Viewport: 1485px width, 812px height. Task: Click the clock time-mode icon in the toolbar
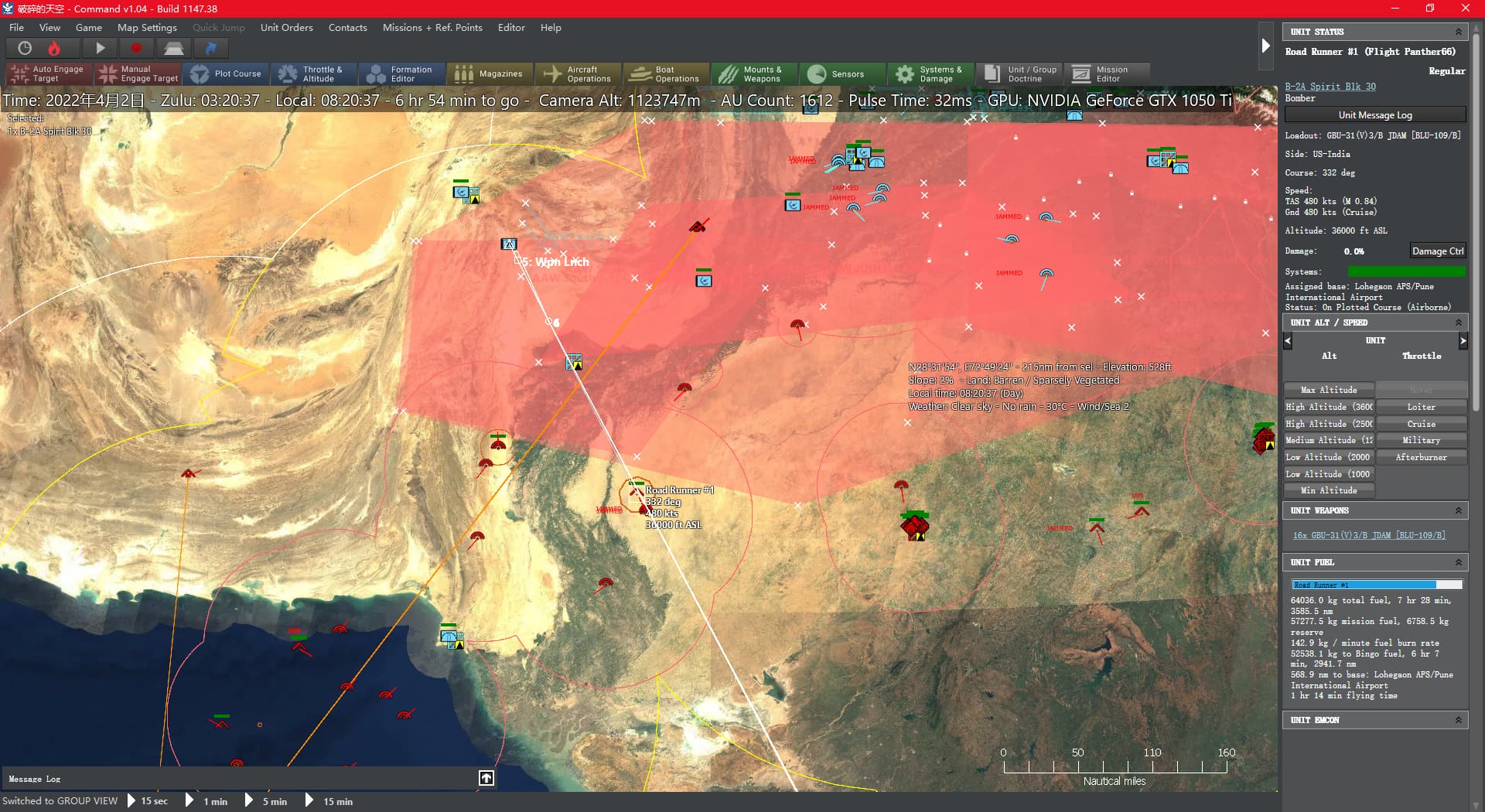point(25,48)
